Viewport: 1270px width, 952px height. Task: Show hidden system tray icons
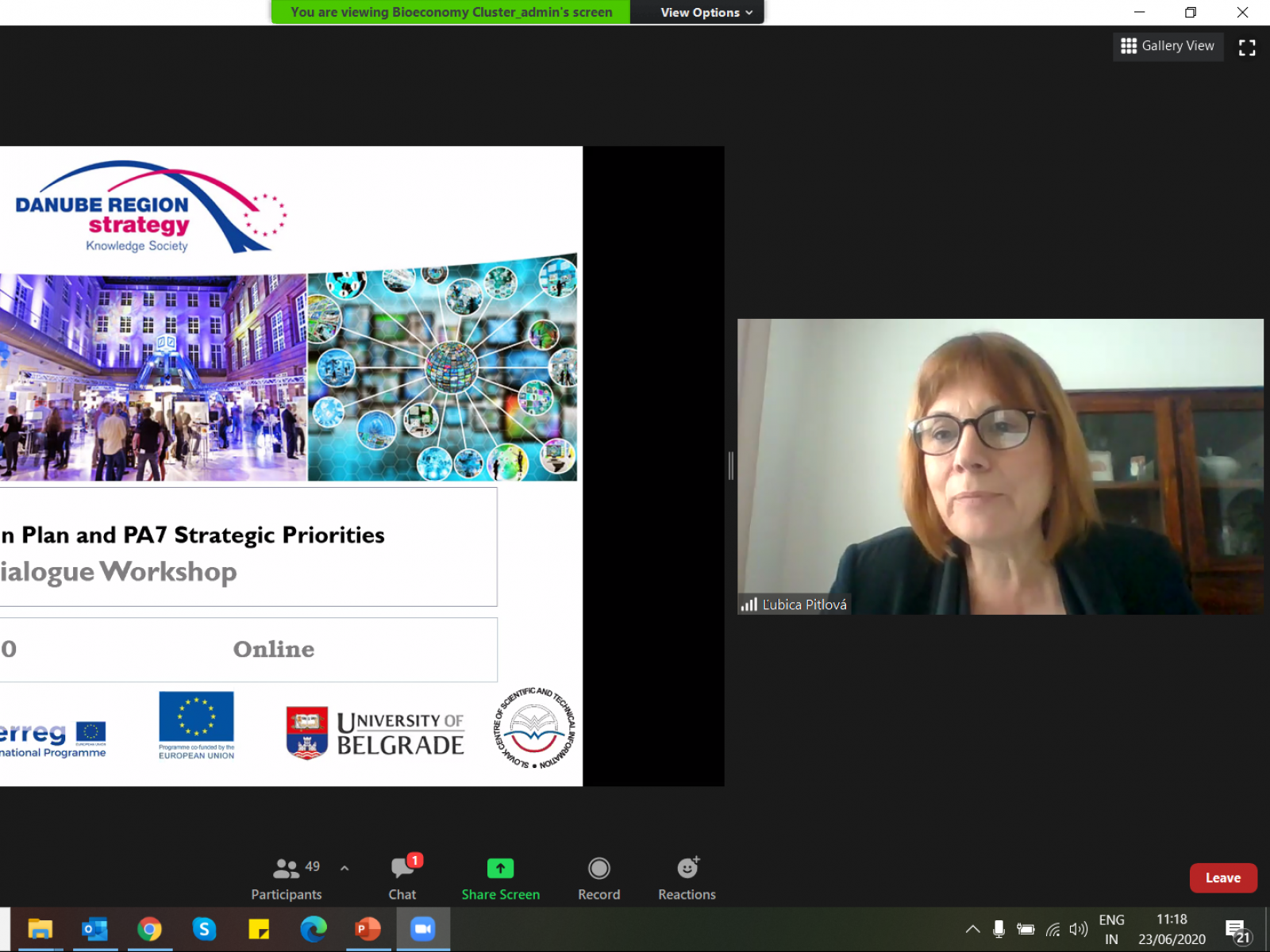click(972, 929)
